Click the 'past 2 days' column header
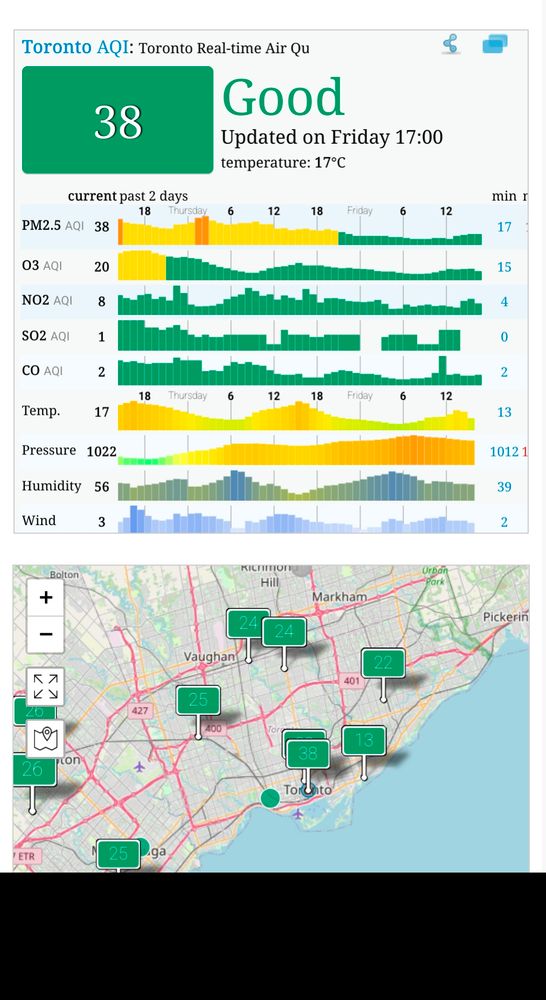546x1000 pixels. pyautogui.click(x=154, y=196)
